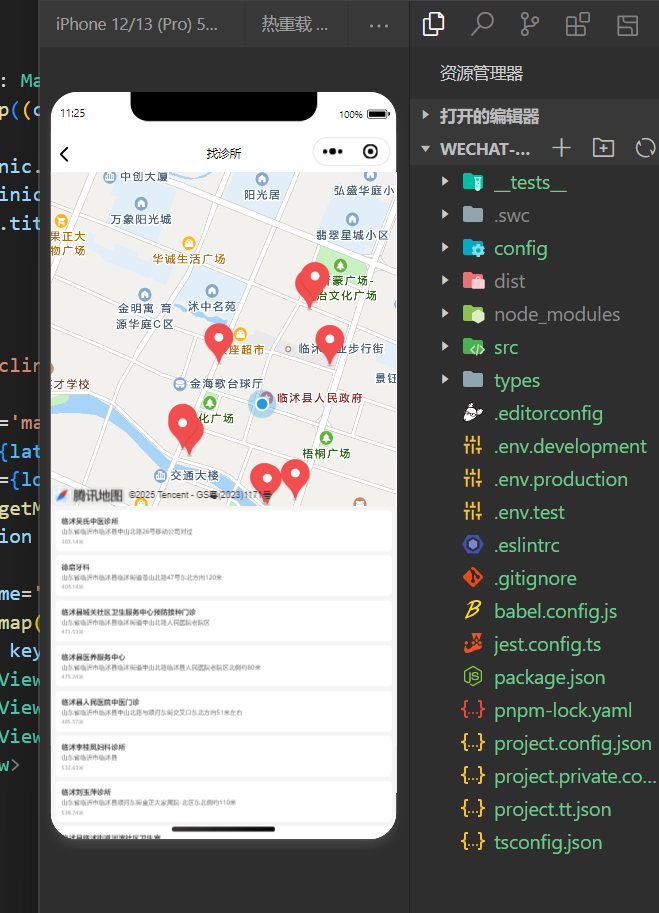Screen dimensions: 659x913
Task: Open mini program three-dots menu
Action: point(333,152)
